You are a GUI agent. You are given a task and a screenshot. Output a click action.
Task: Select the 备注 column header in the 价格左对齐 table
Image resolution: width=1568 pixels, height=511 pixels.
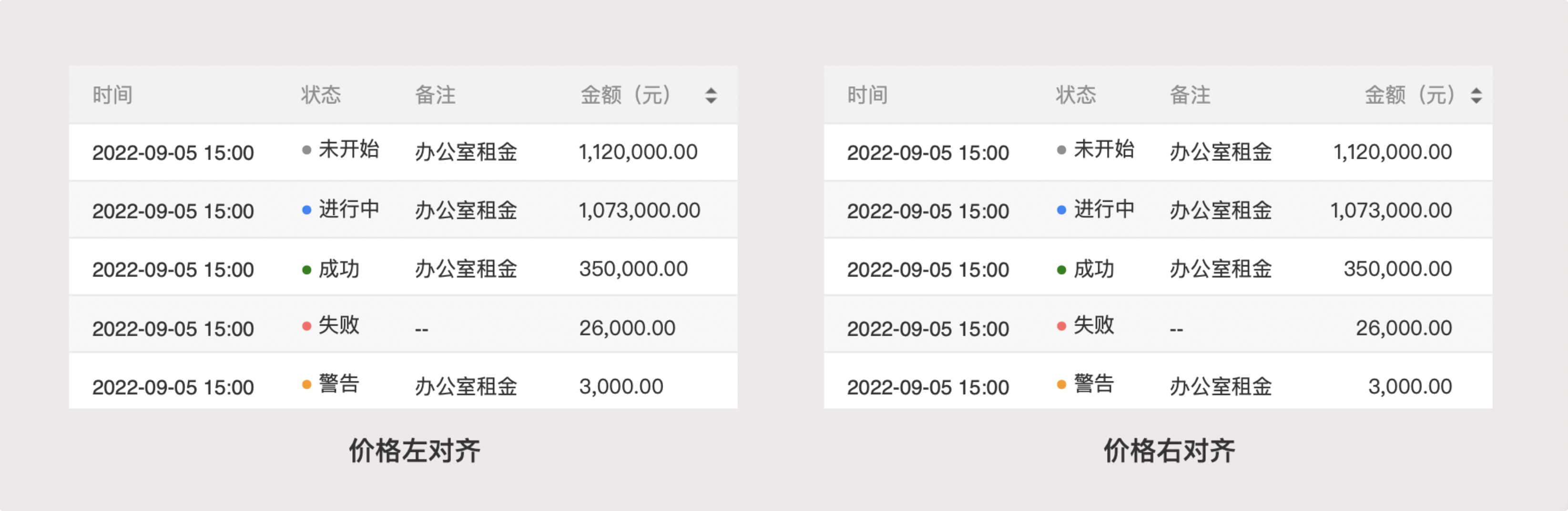click(435, 95)
